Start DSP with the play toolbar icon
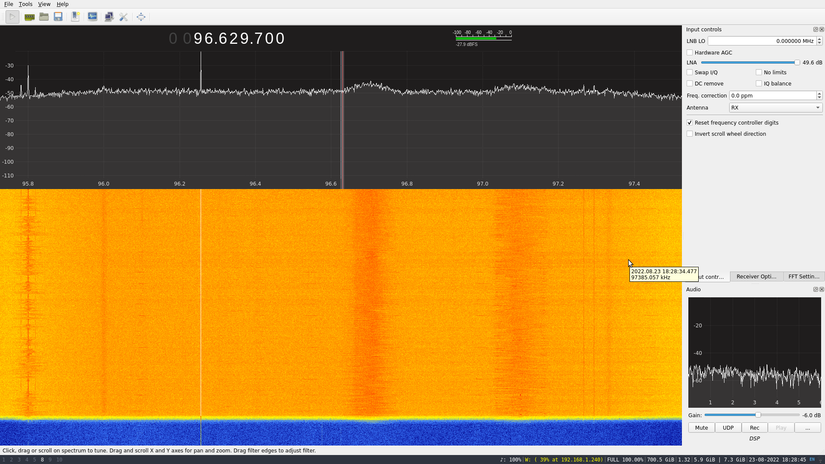Image resolution: width=825 pixels, height=464 pixels. pos(12,17)
